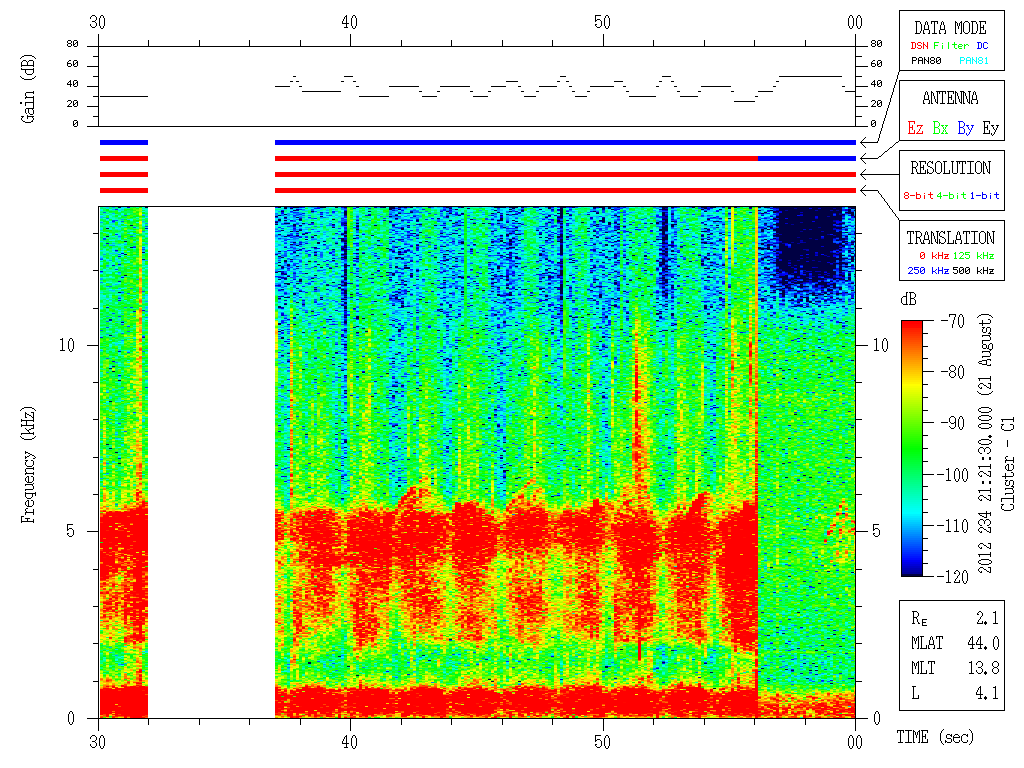Click the RE value 2.1
Screen dimensions: 1024x768
click(x=987, y=618)
